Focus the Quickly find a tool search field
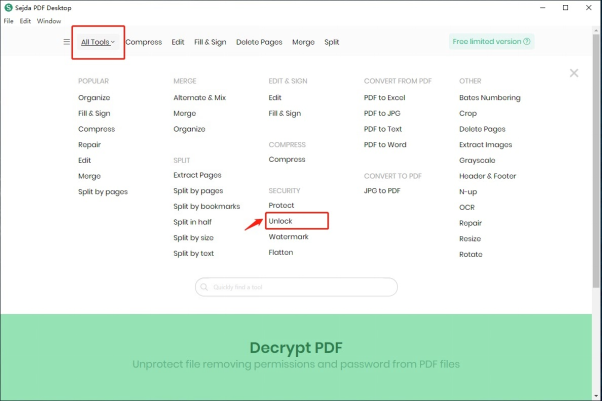The width and height of the screenshot is (602, 401). (x=296, y=287)
